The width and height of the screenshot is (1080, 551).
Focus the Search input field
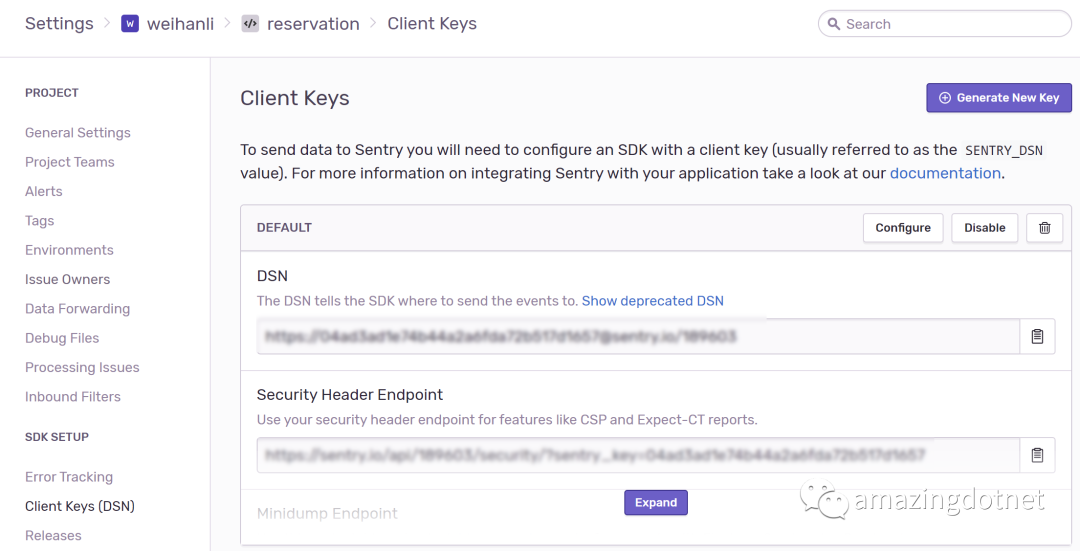pyautogui.click(x=950, y=24)
